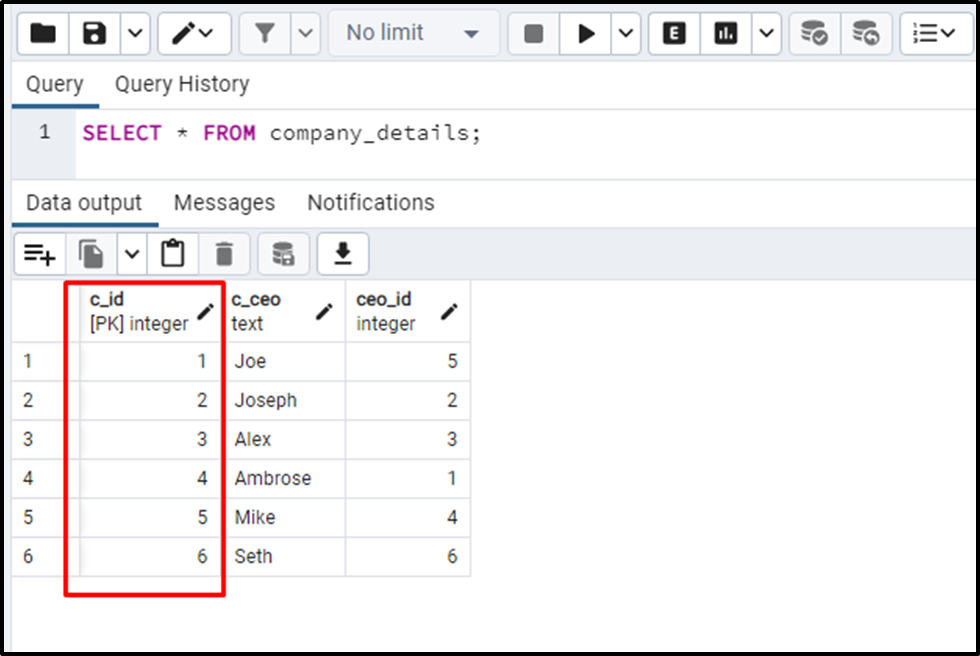
Task: Commit the current transaction
Action: point(814,33)
